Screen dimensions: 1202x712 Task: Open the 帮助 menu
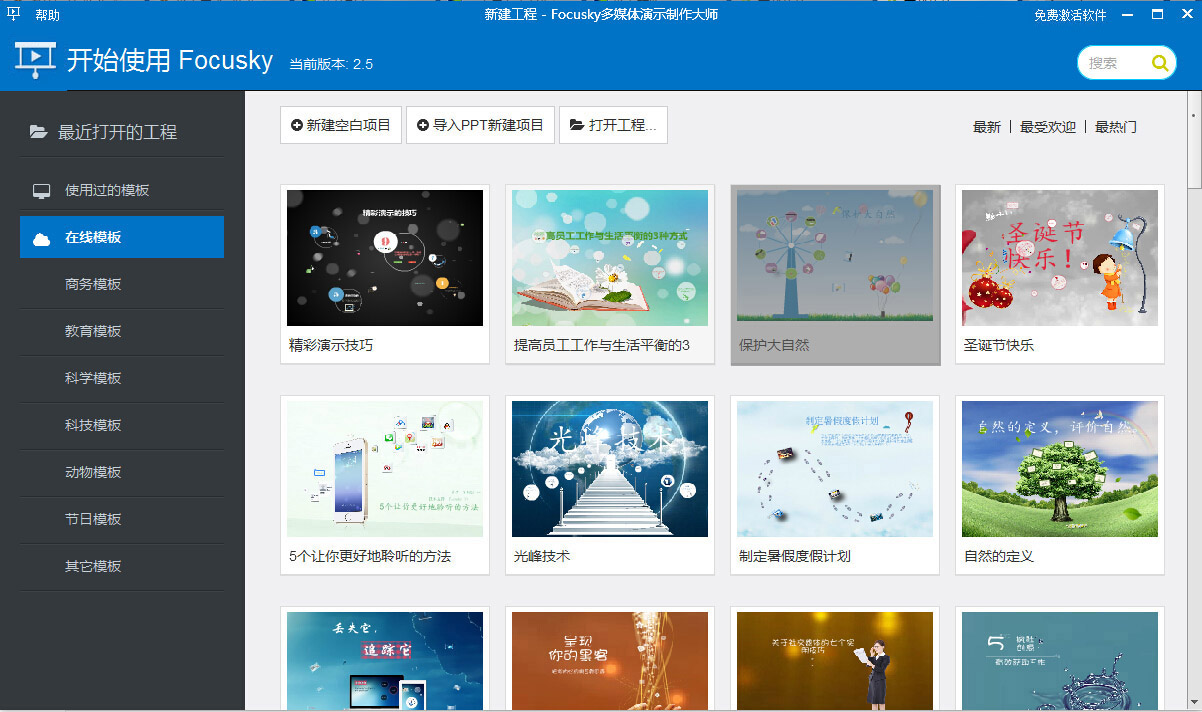pos(47,15)
